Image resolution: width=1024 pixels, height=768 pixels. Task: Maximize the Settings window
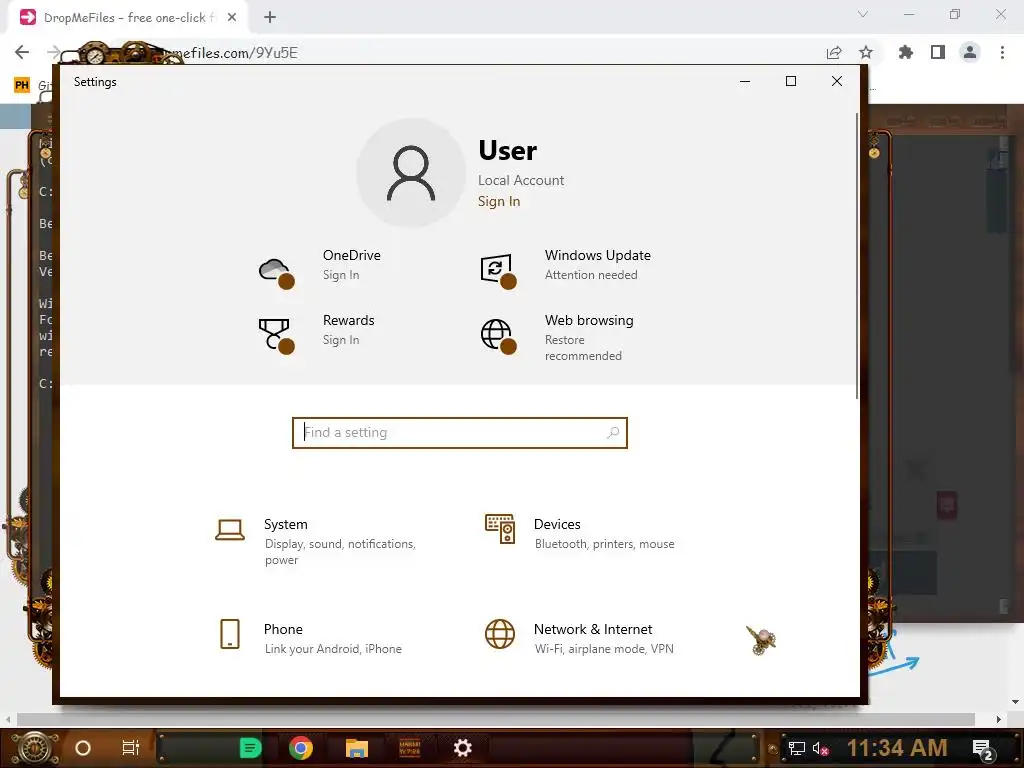coord(791,81)
